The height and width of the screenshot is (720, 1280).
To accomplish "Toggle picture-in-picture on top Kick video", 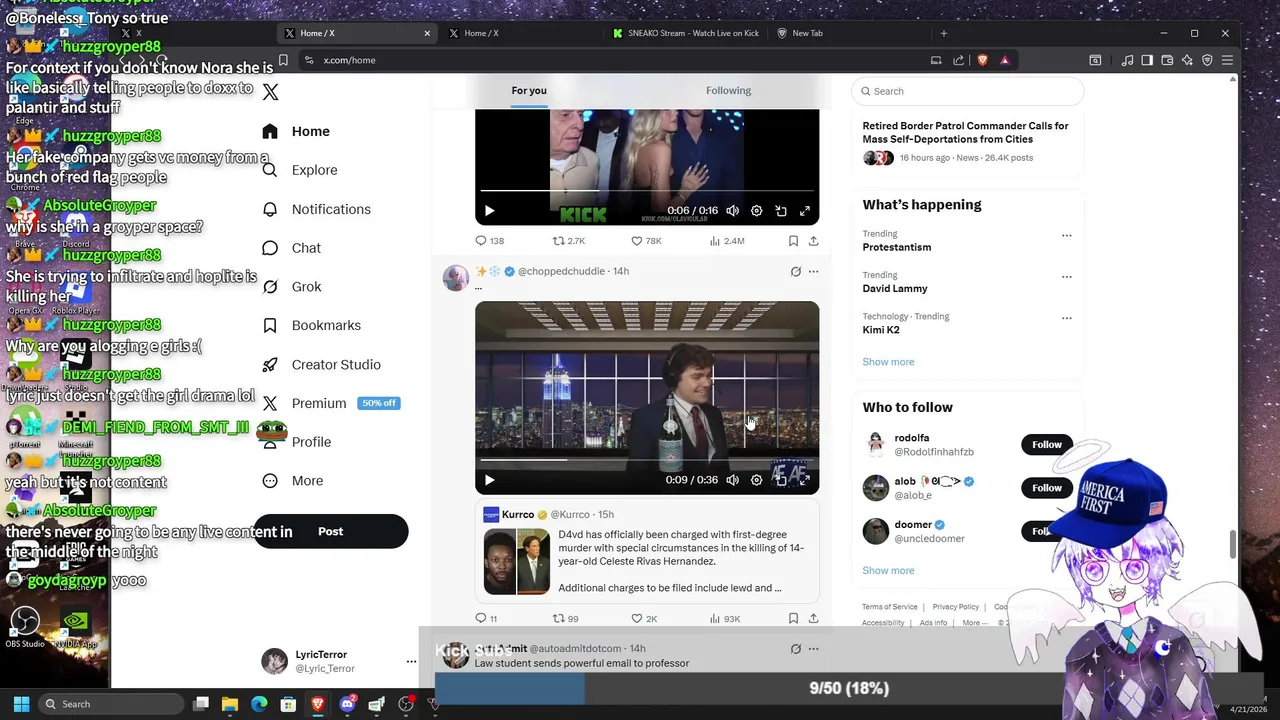I will [780, 211].
